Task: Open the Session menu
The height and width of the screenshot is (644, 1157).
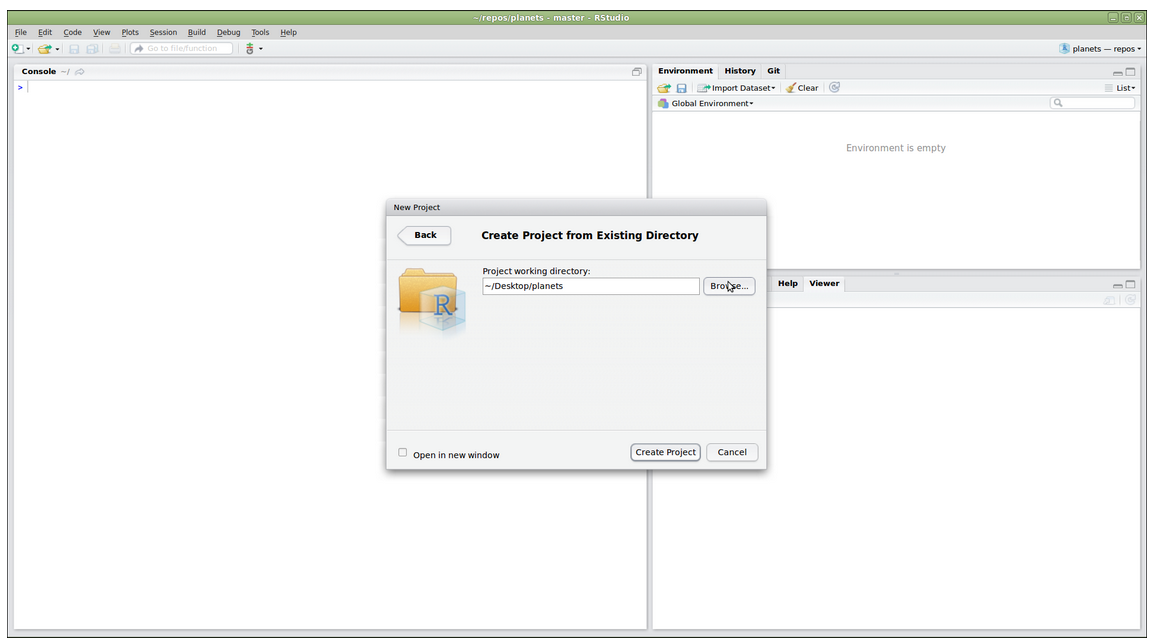Action: tap(163, 32)
